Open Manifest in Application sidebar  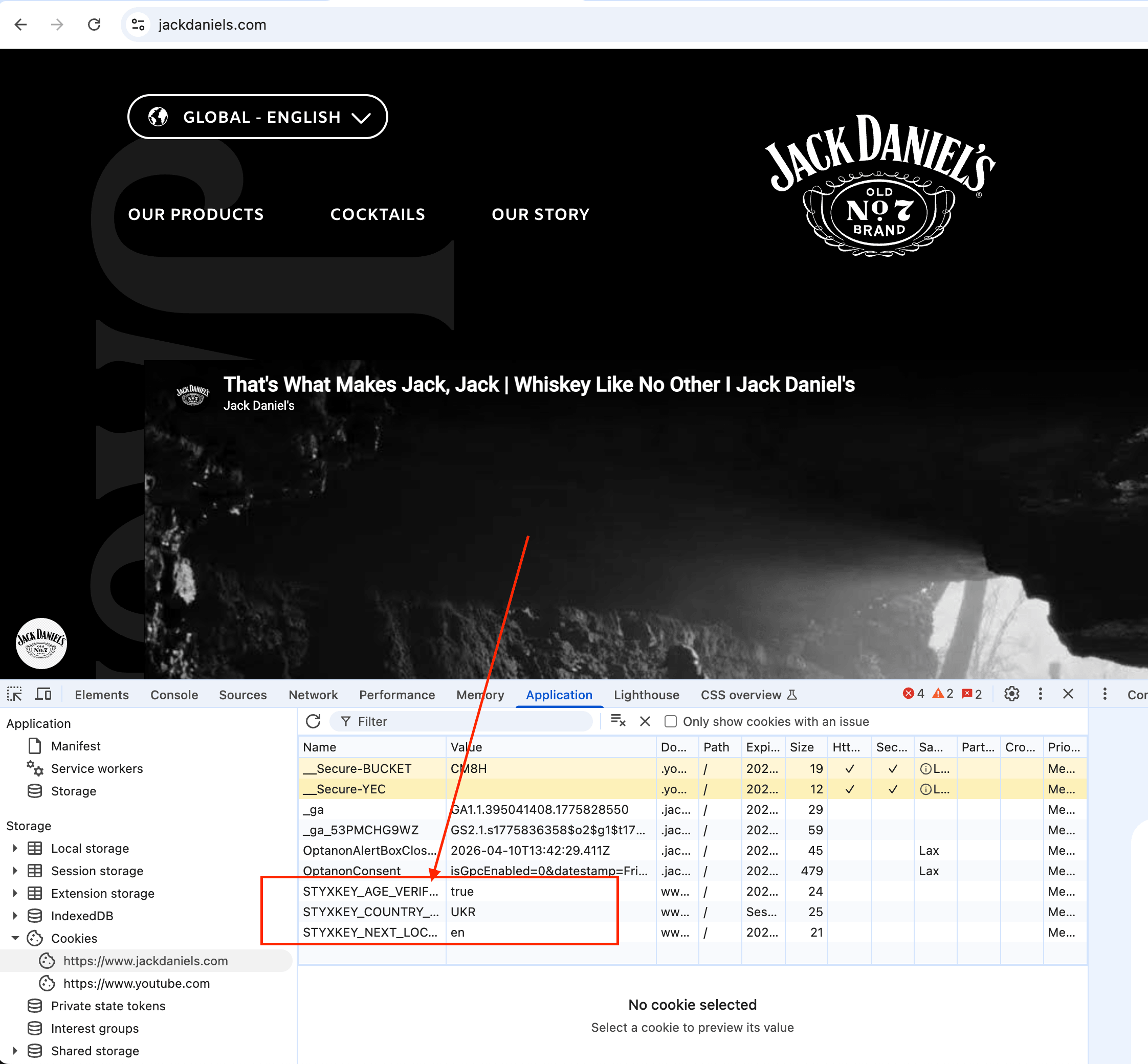[x=75, y=746]
